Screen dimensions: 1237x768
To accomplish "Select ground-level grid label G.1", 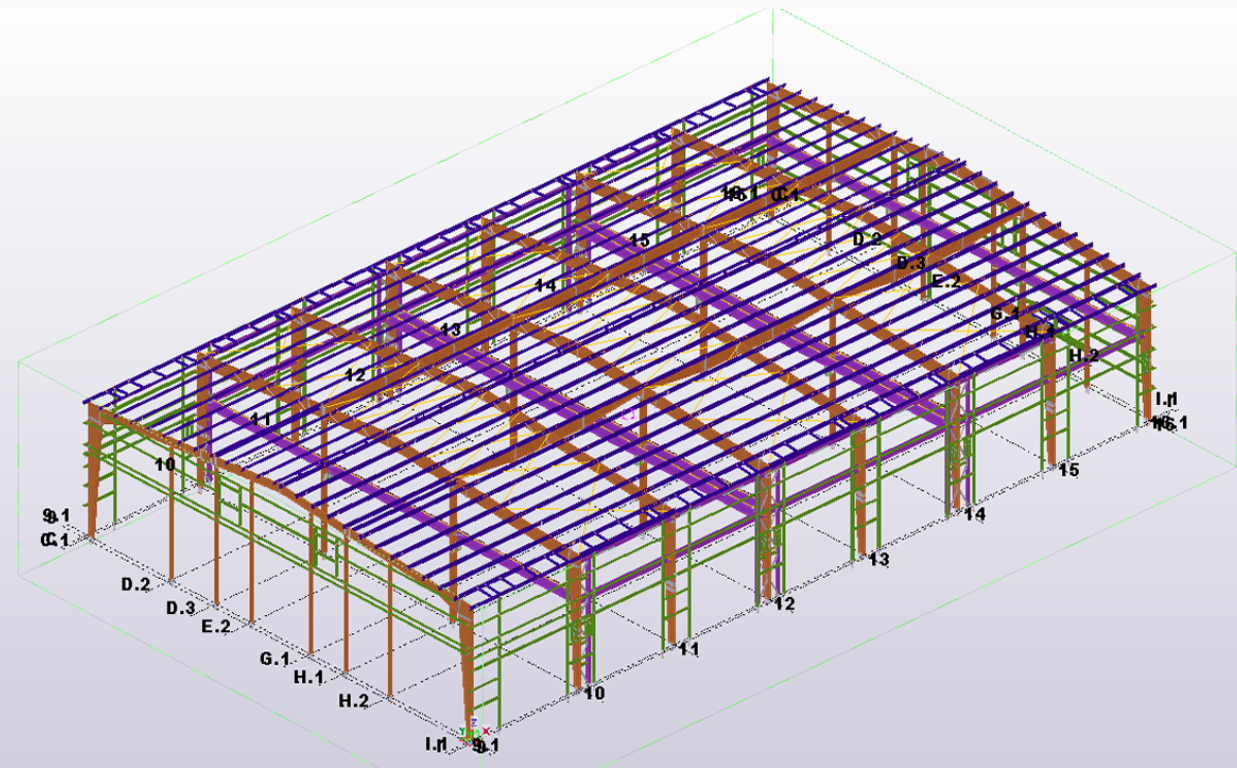I will [275, 659].
